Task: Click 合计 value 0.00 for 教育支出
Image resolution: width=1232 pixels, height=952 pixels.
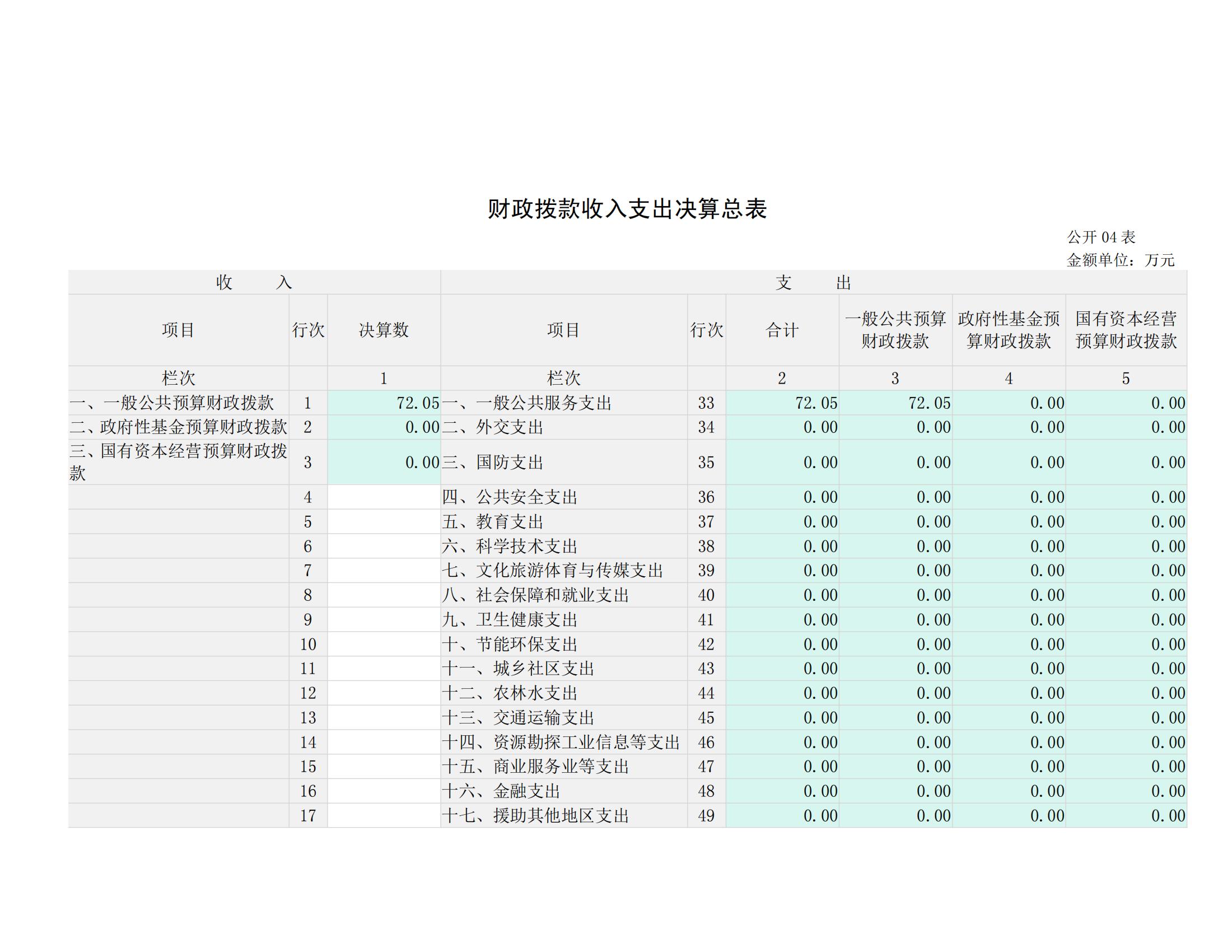Action: pyautogui.click(x=820, y=522)
